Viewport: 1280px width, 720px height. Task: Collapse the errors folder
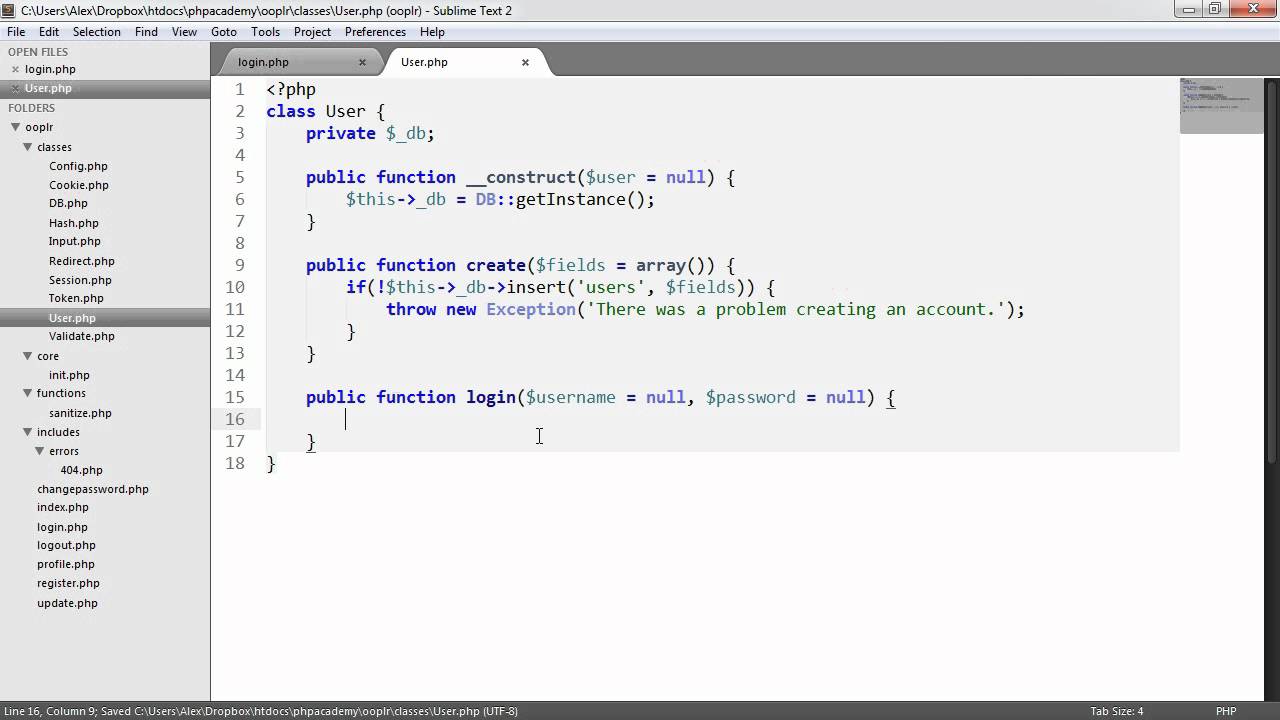(40, 451)
